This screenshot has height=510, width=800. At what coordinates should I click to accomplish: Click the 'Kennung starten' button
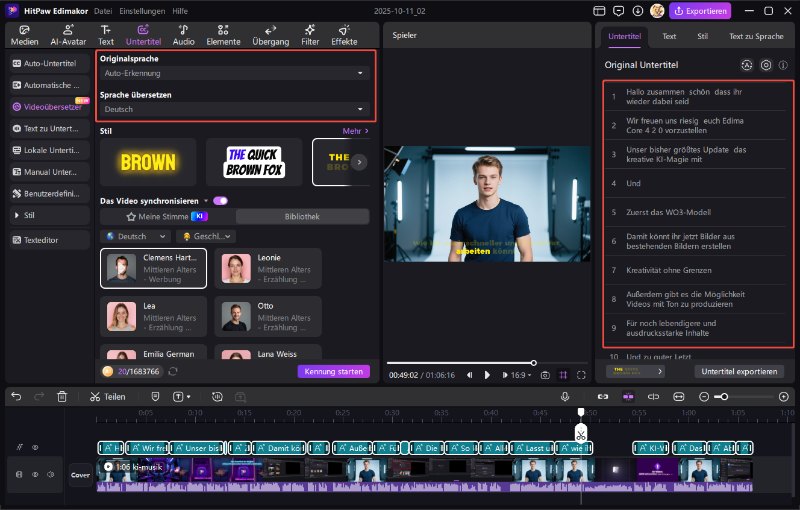tap(333, 371)
